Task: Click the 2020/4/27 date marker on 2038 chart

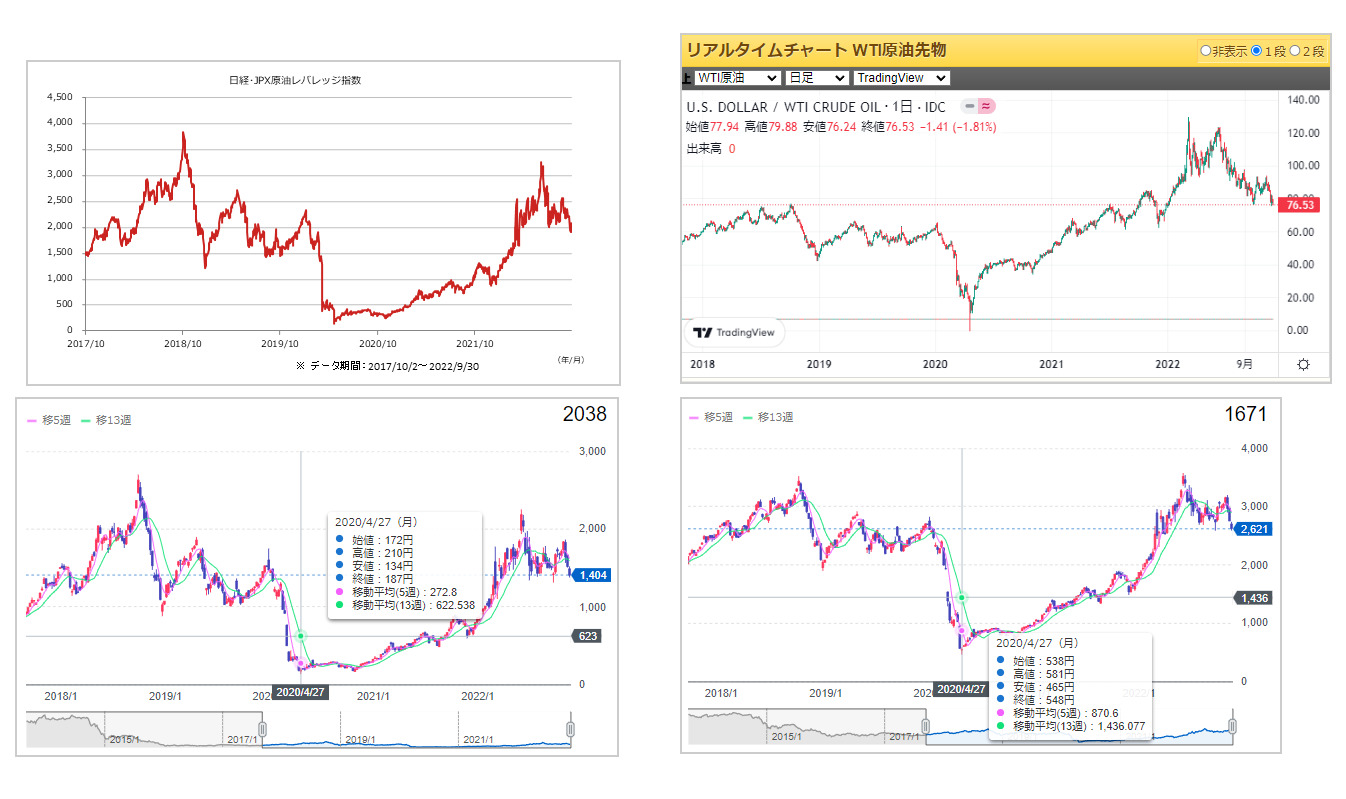Action: click(301, 692)
